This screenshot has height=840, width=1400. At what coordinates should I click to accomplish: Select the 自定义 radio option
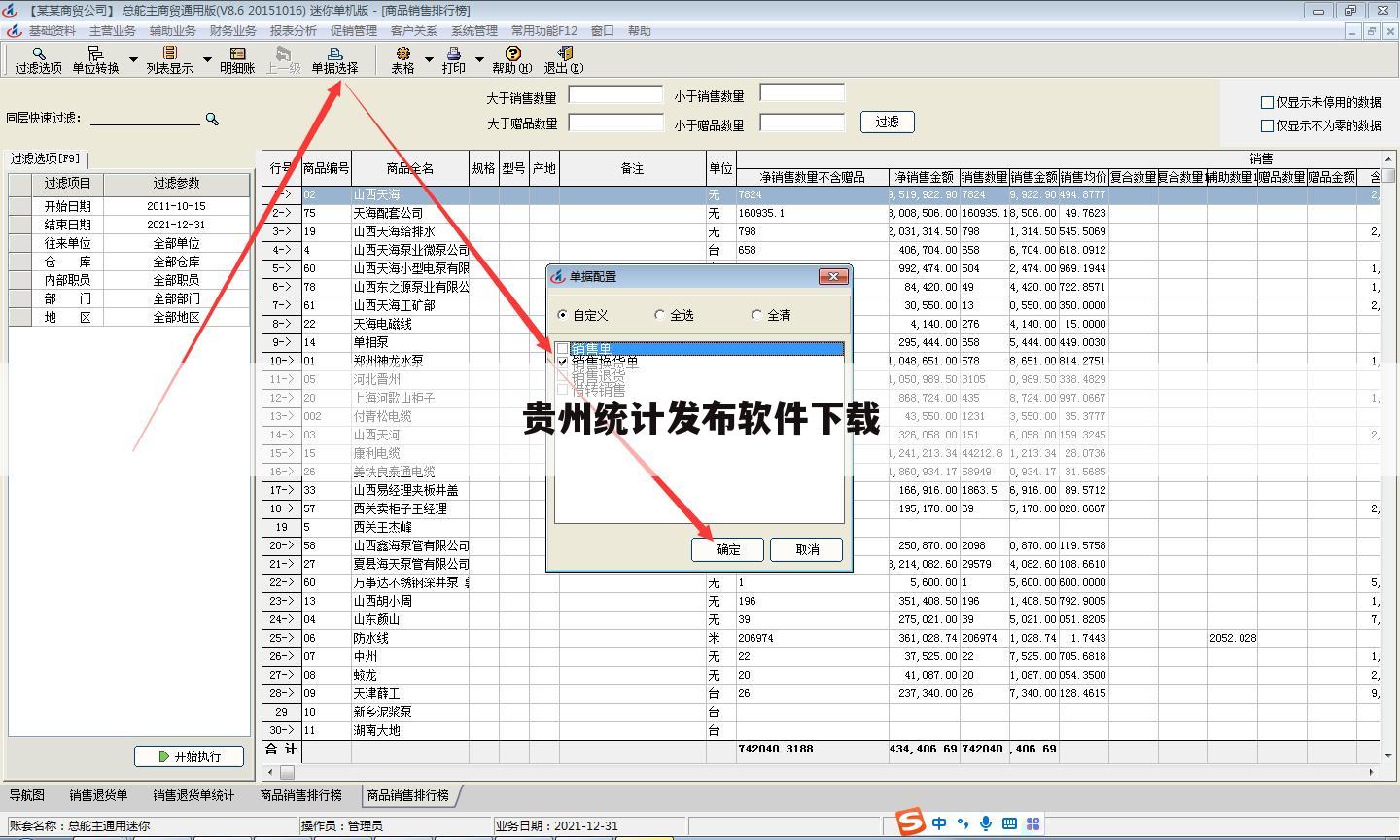tap(563, 315)
